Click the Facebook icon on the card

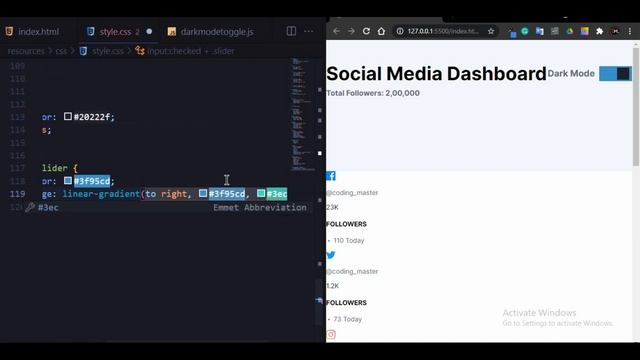click(x=331, y=176)
